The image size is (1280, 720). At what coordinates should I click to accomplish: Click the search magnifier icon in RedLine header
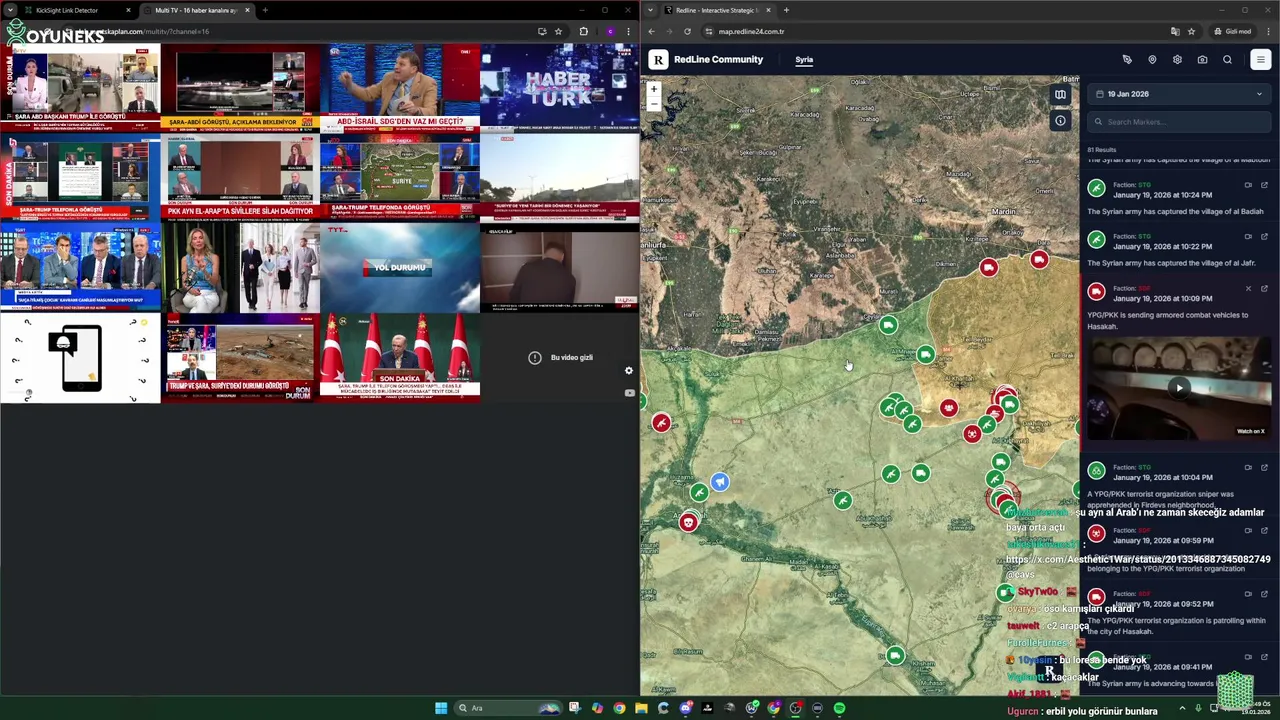point(1227,60)
